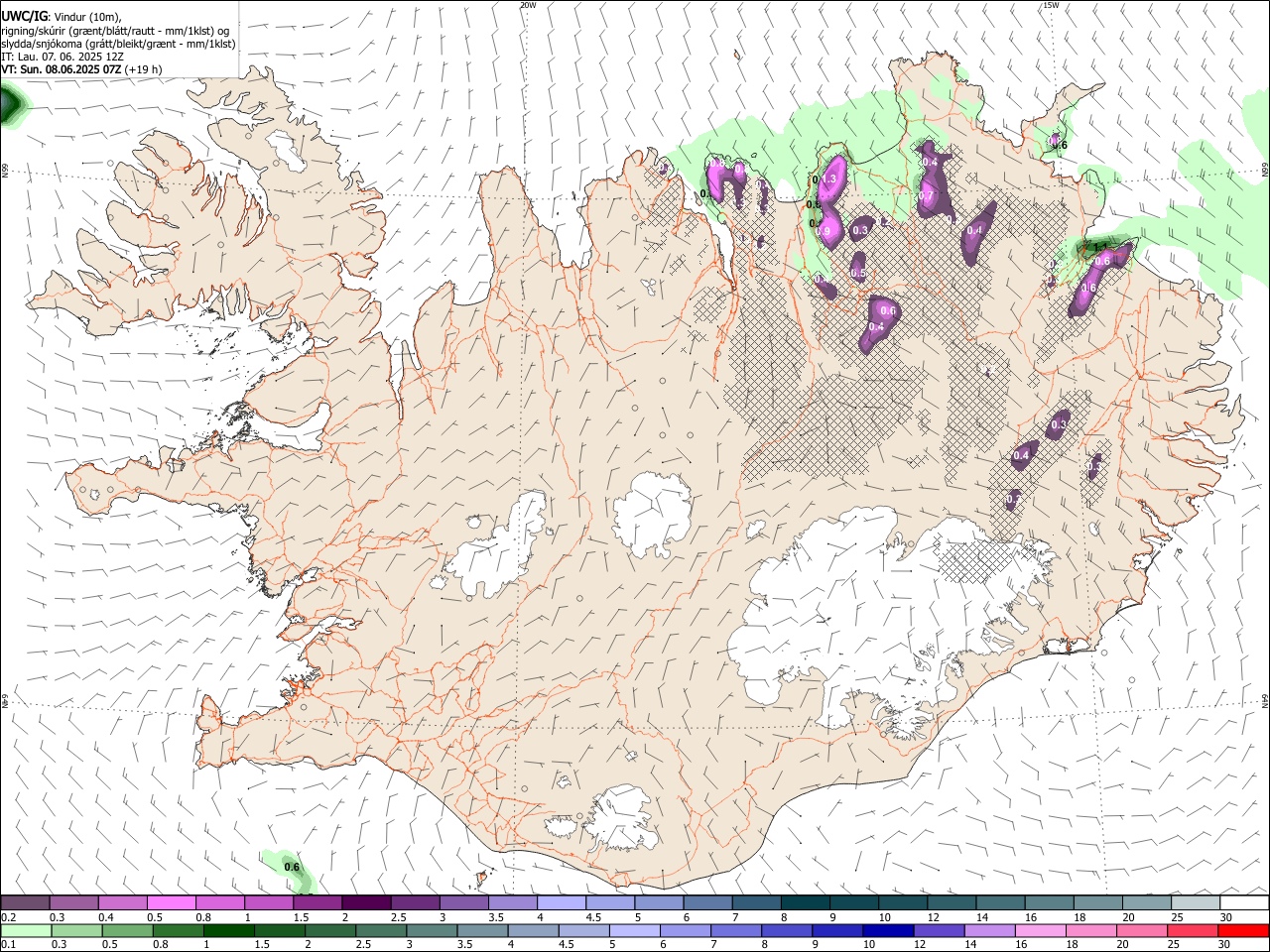Click the 0.5 snowfall value on the map
The height and width of the screenshot is (952, 1270).
[x=858, y=273]
